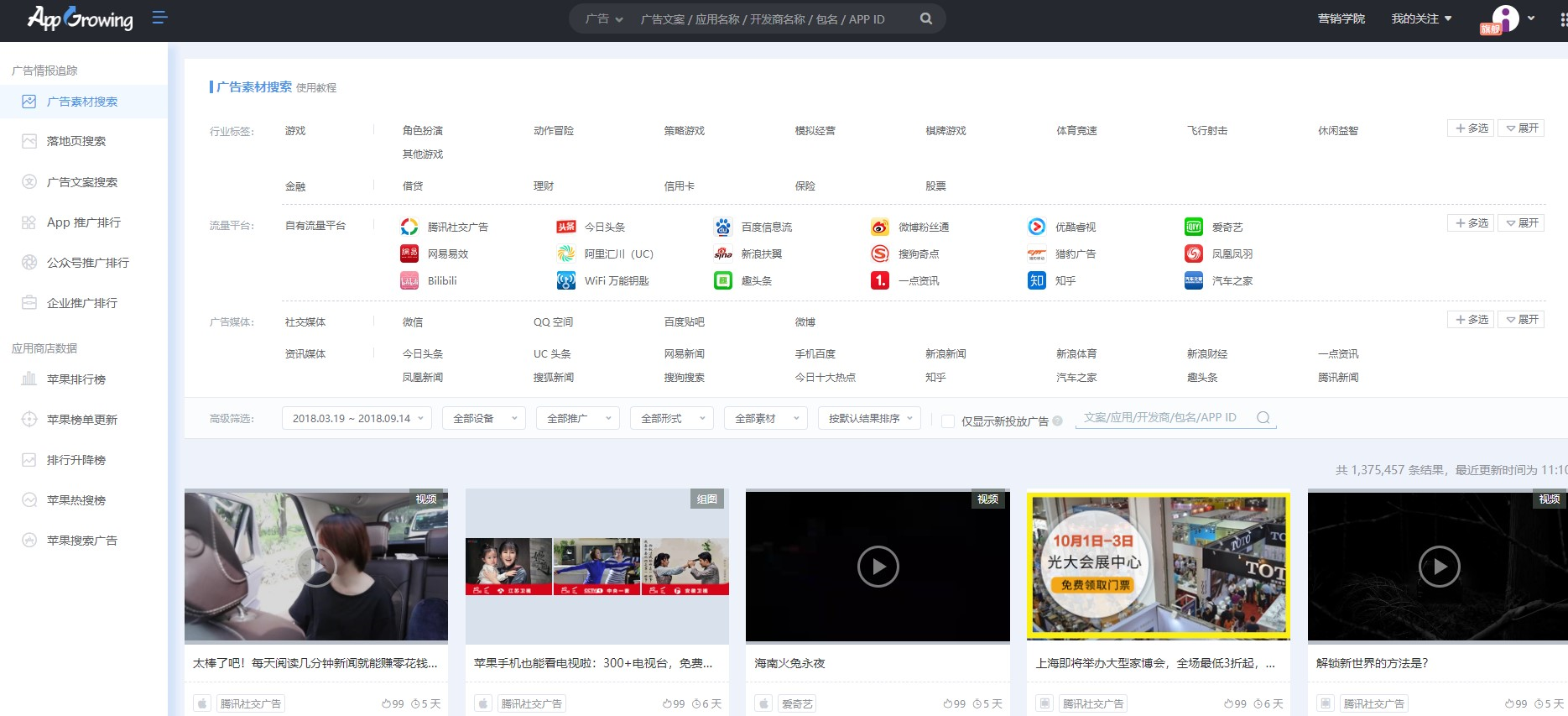Open the 广告 search type dropdown

pyautogui.click(x=604, y=18)
